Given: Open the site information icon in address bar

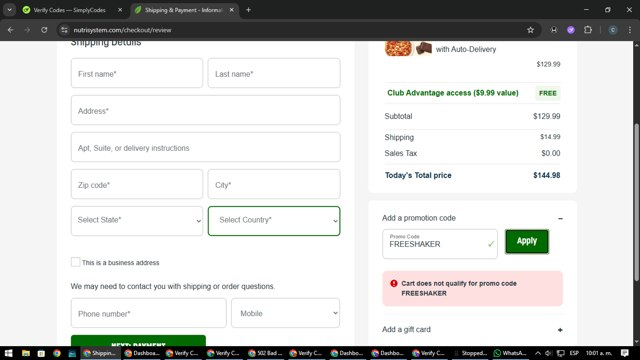Looking at the screenshot, I should point(64,30).
